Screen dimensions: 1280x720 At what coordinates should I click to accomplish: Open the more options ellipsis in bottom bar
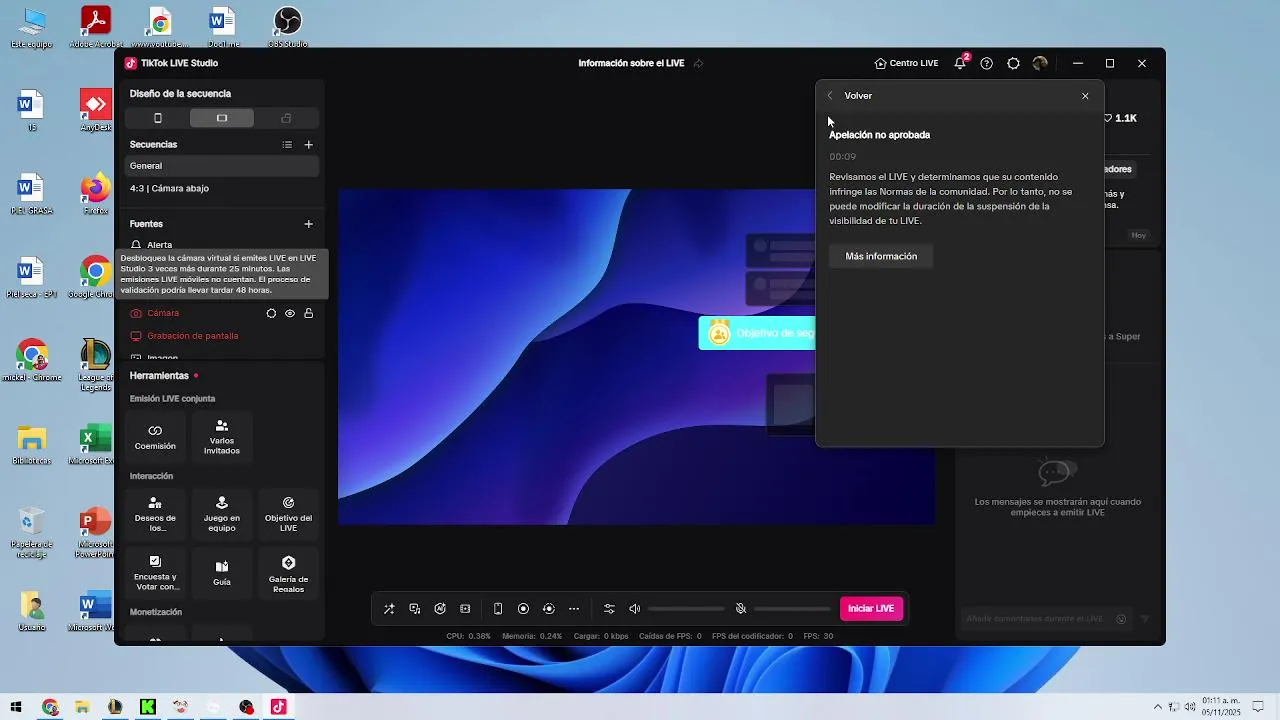tap(574, 609)
